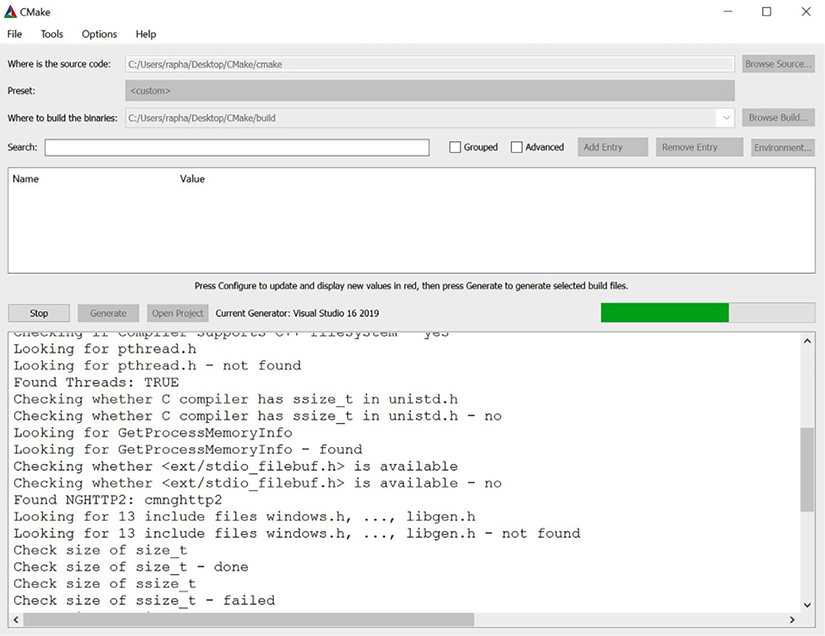The image size is (825, 636).
Task: Click the log vertical scrollbar thumb
Action: (807, 470)
